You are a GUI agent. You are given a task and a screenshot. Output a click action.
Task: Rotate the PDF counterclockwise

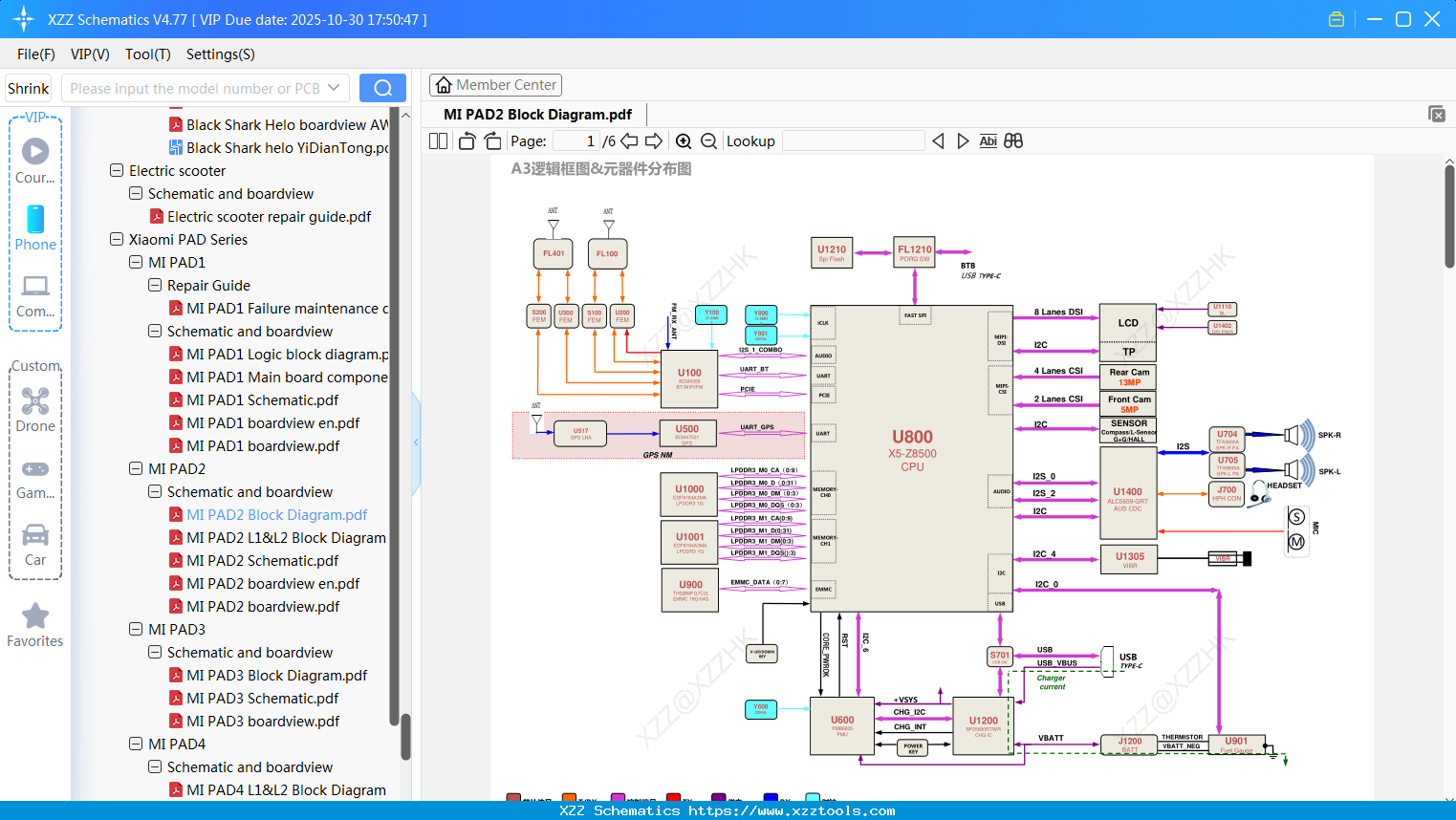pos(466,140)
